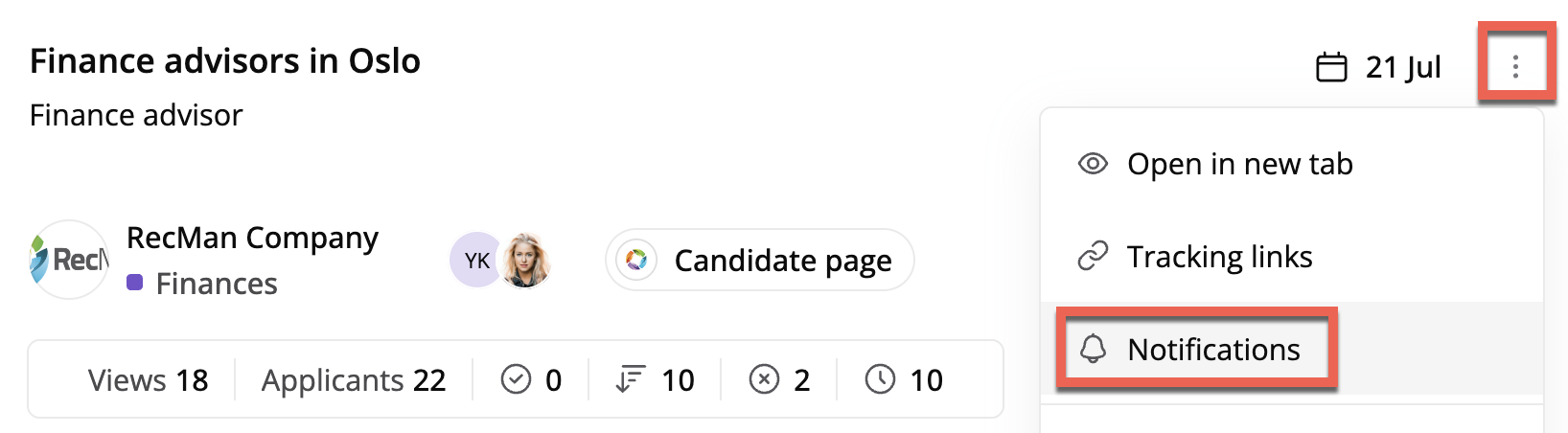Open the three-dot options menu
This screenshot has height=433, width=1568.
tap(1515, 66)
